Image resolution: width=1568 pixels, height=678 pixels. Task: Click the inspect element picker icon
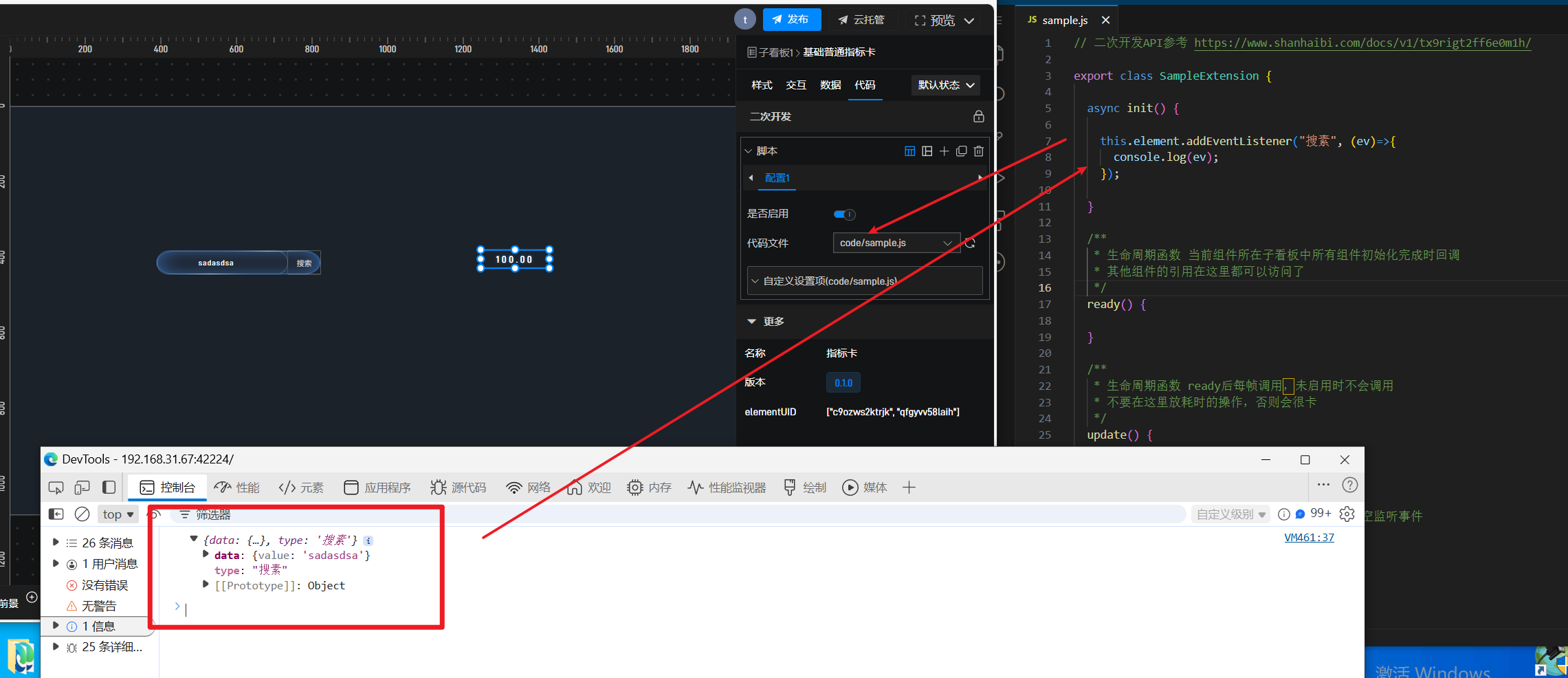(56, 488)
